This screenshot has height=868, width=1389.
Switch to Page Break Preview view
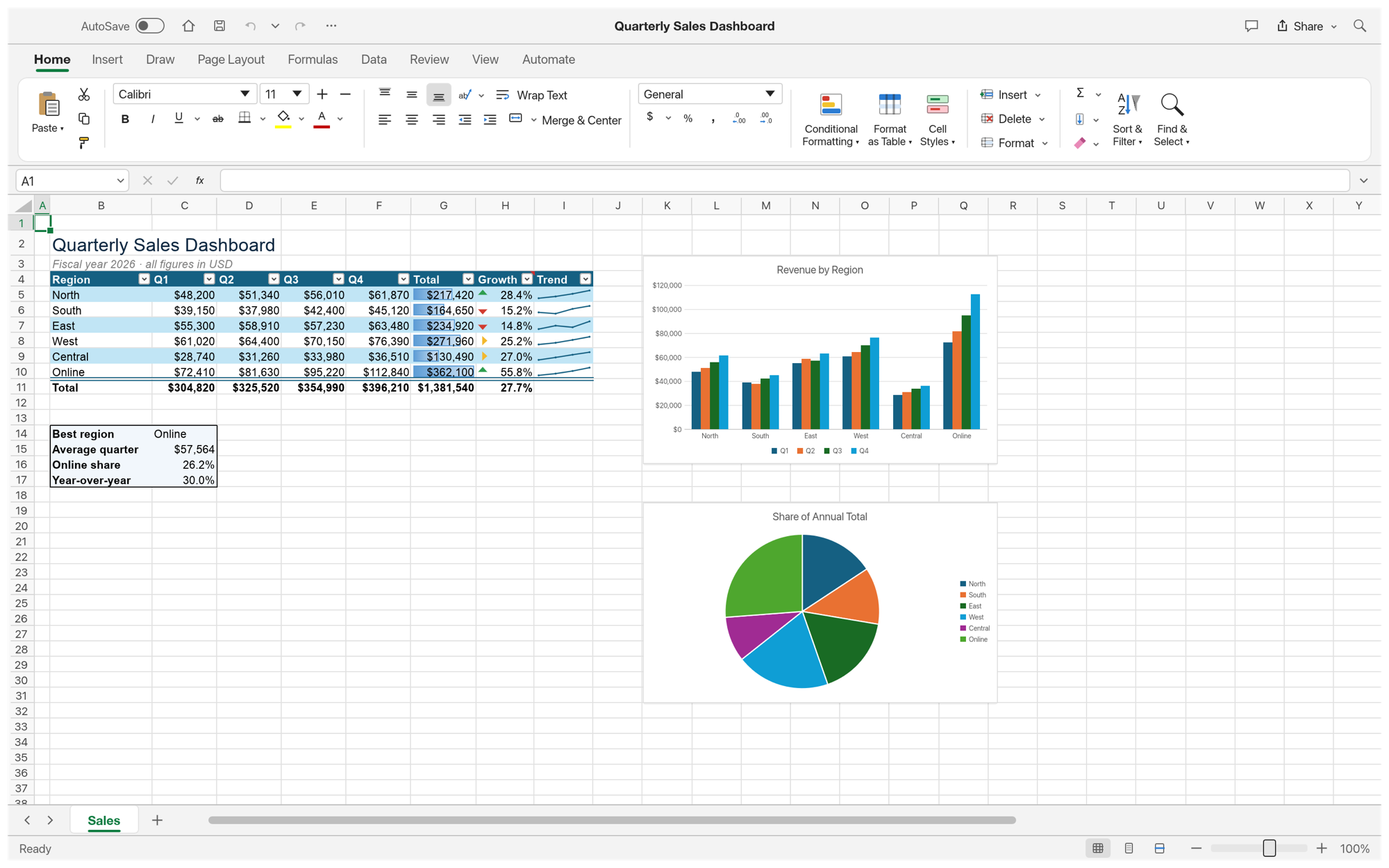1159,848
